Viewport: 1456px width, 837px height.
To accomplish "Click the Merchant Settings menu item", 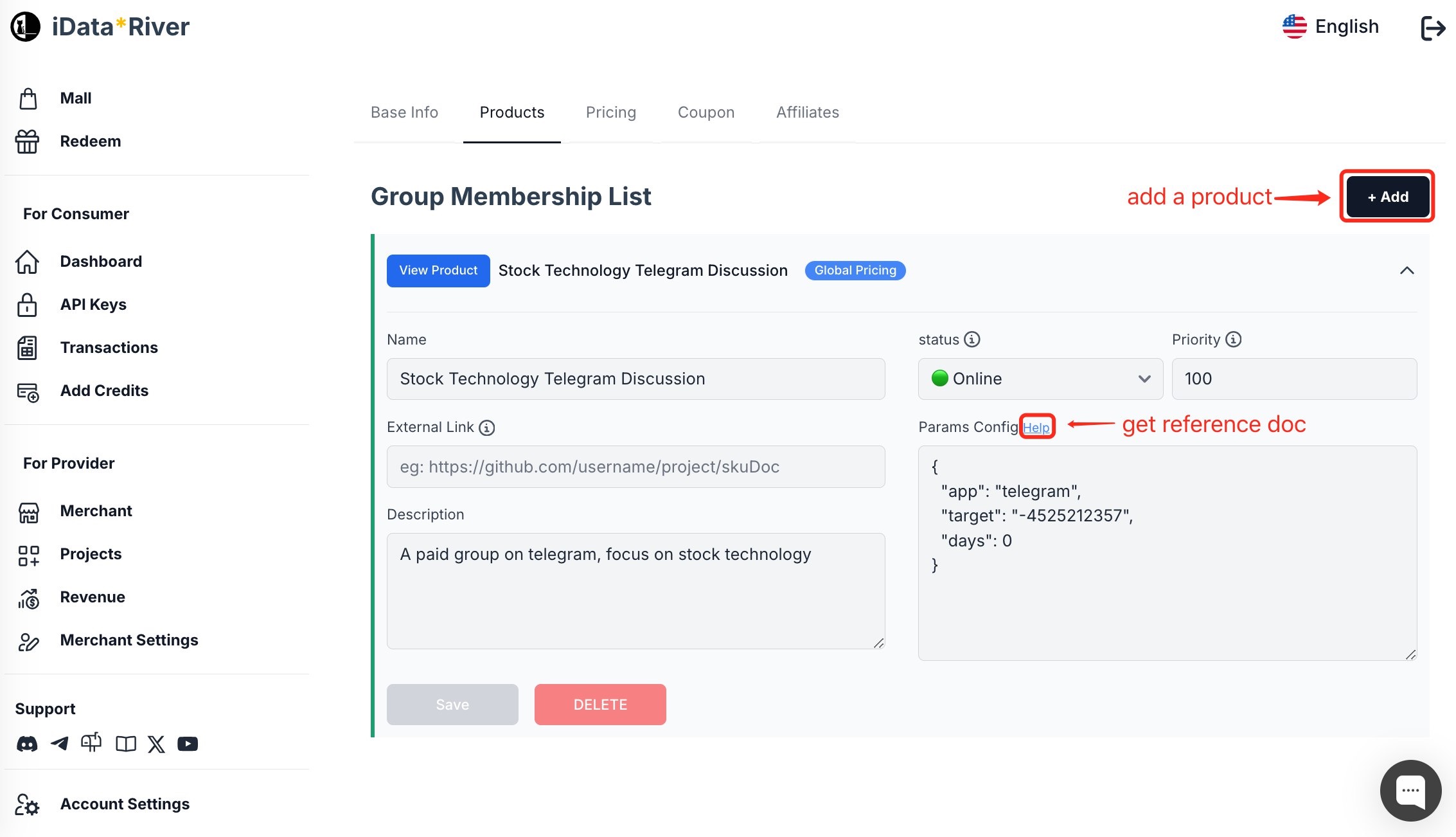I will [x=129, y=639].
